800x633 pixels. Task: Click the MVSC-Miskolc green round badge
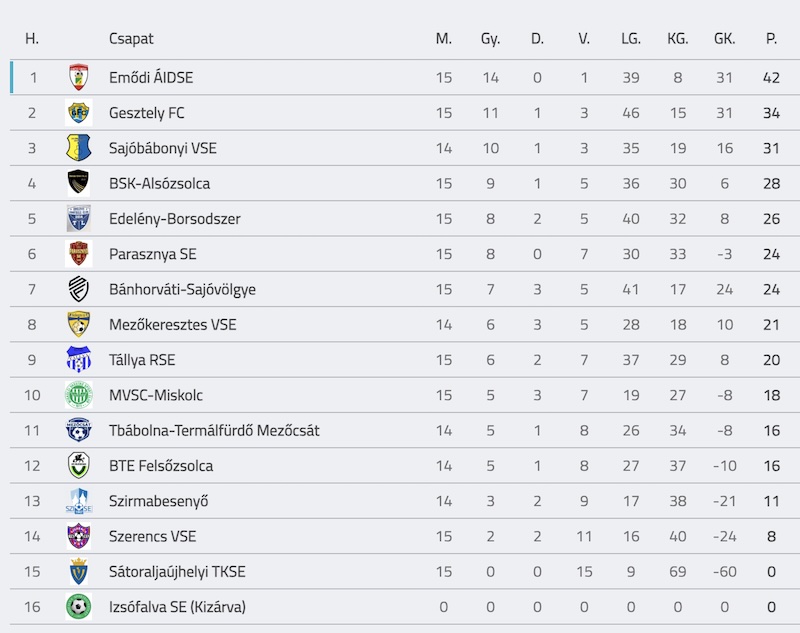pyautogui.click(x=78, y=395)
